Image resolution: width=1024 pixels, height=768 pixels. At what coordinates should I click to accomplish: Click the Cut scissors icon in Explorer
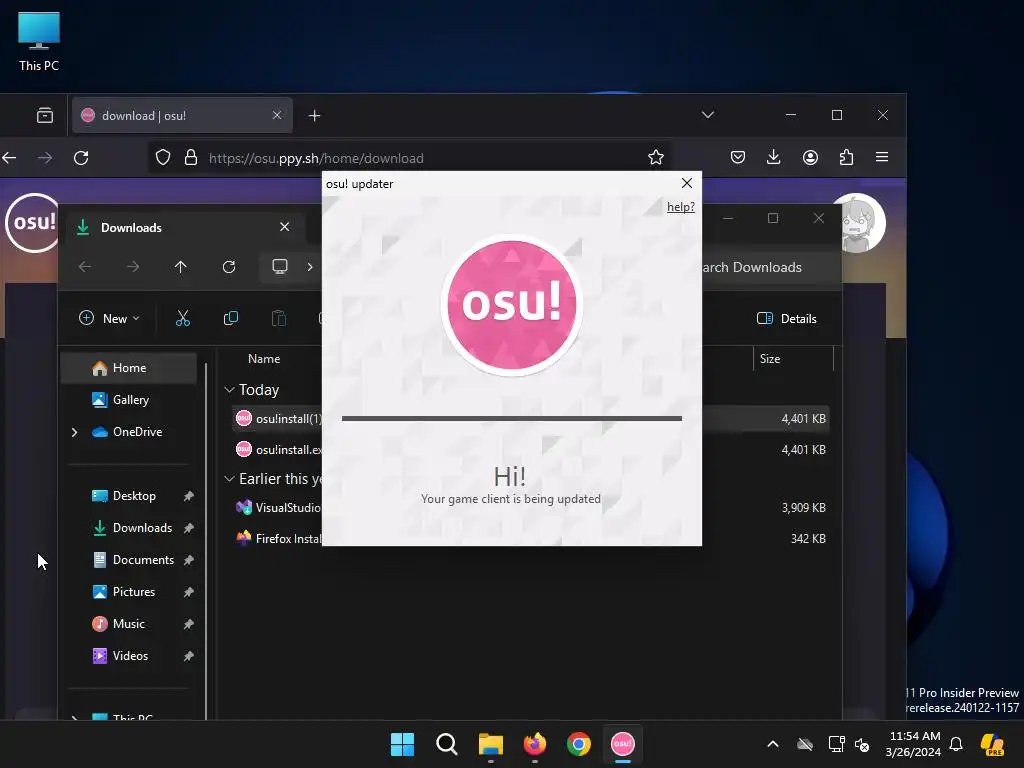182,319
